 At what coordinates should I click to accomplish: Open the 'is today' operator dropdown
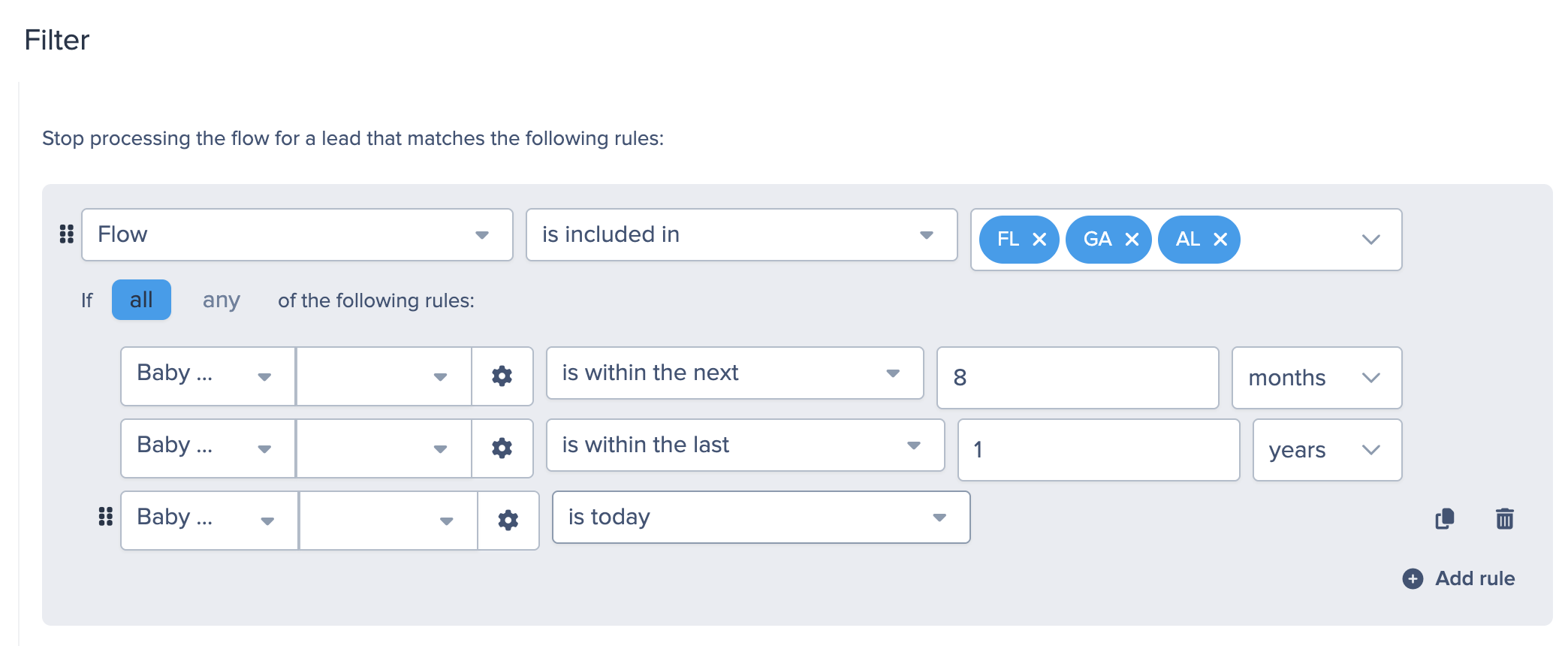(761, 517)
